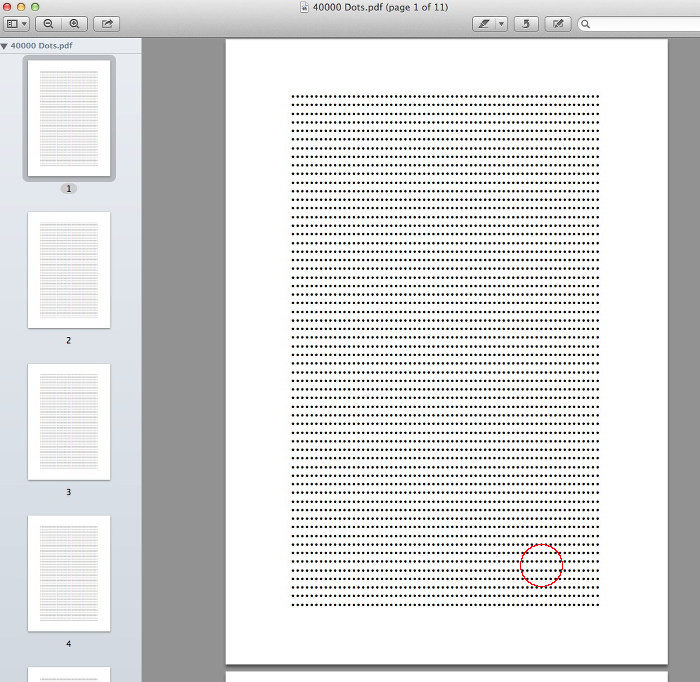
Task: Select the highlight pen tool
Action: pyautogui.click(x=485, y=24)
